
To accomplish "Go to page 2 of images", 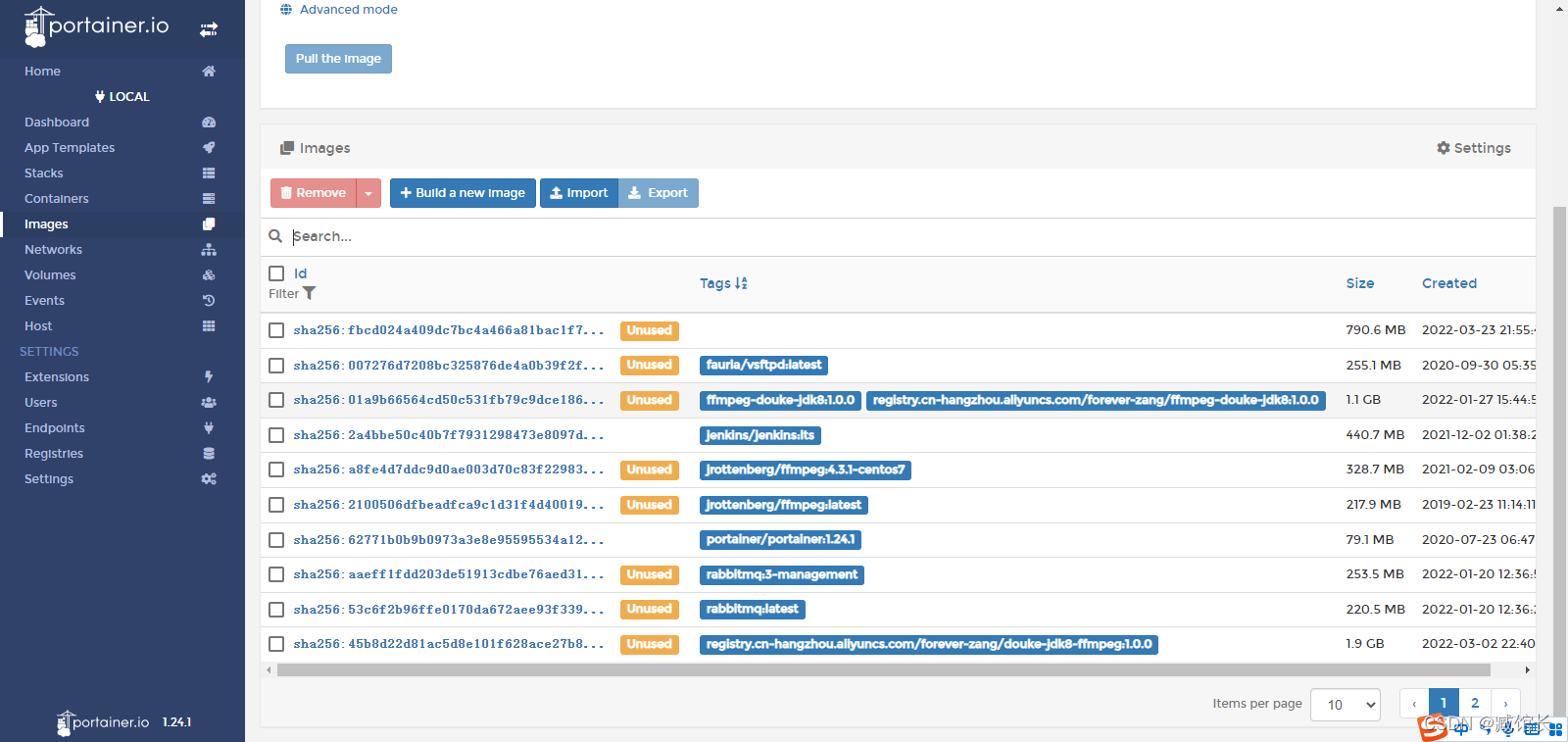I will click(1475, 703).
